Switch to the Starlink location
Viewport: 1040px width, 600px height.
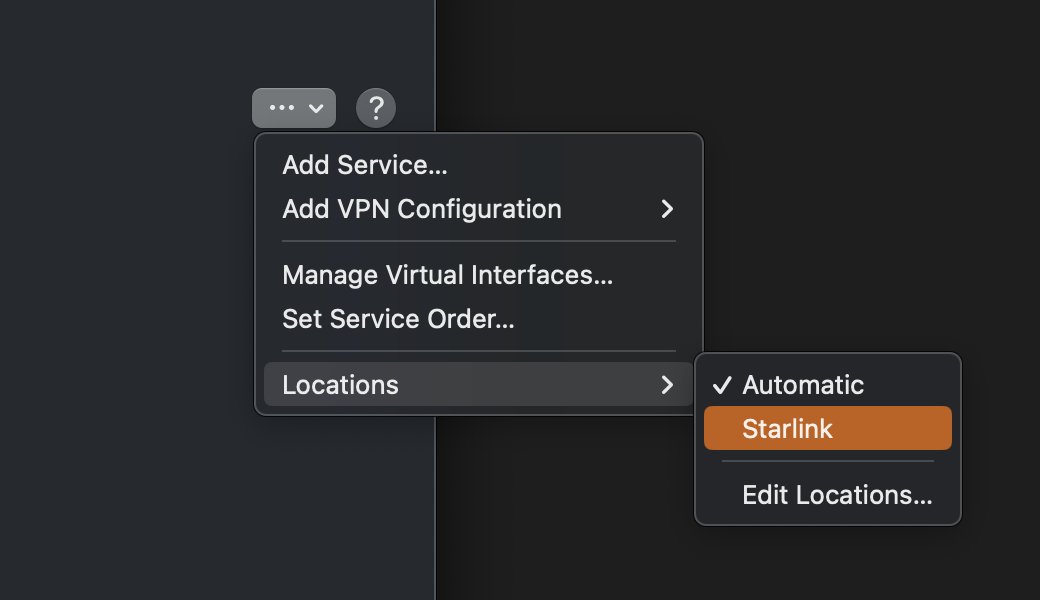click(x=828, y=428)
